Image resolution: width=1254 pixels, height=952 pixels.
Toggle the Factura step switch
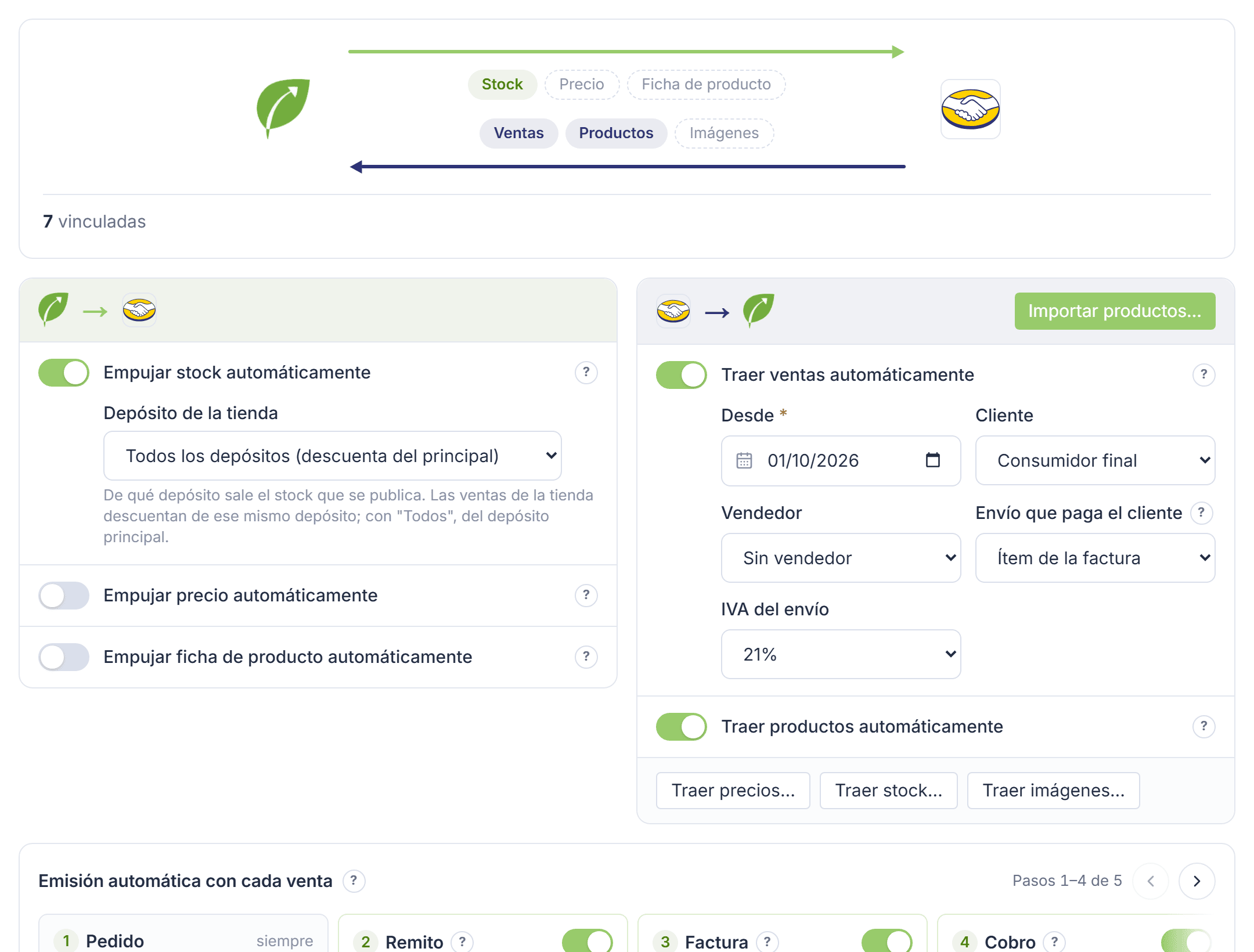coord(887,940)
